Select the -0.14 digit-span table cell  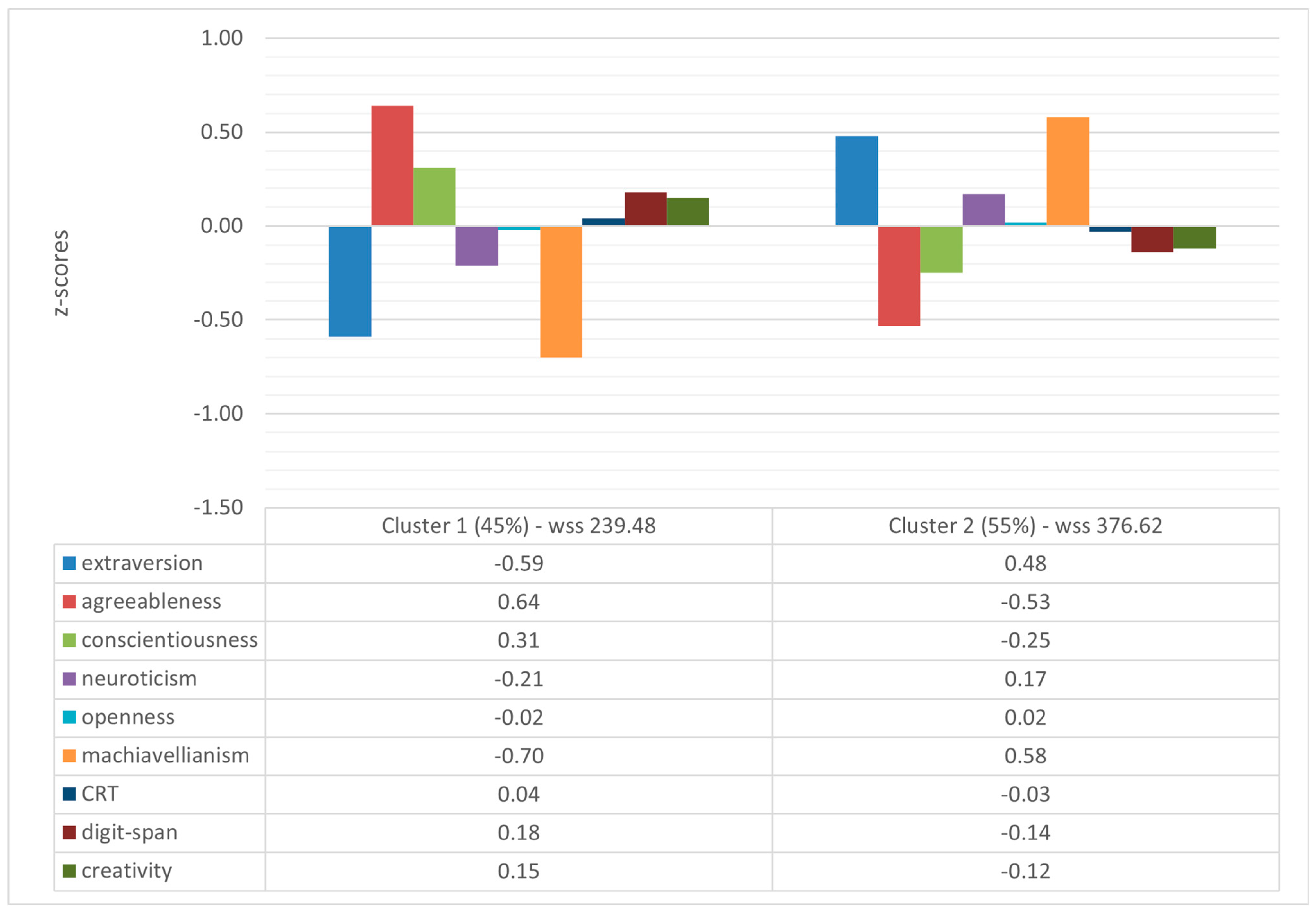click(1025, 832)
